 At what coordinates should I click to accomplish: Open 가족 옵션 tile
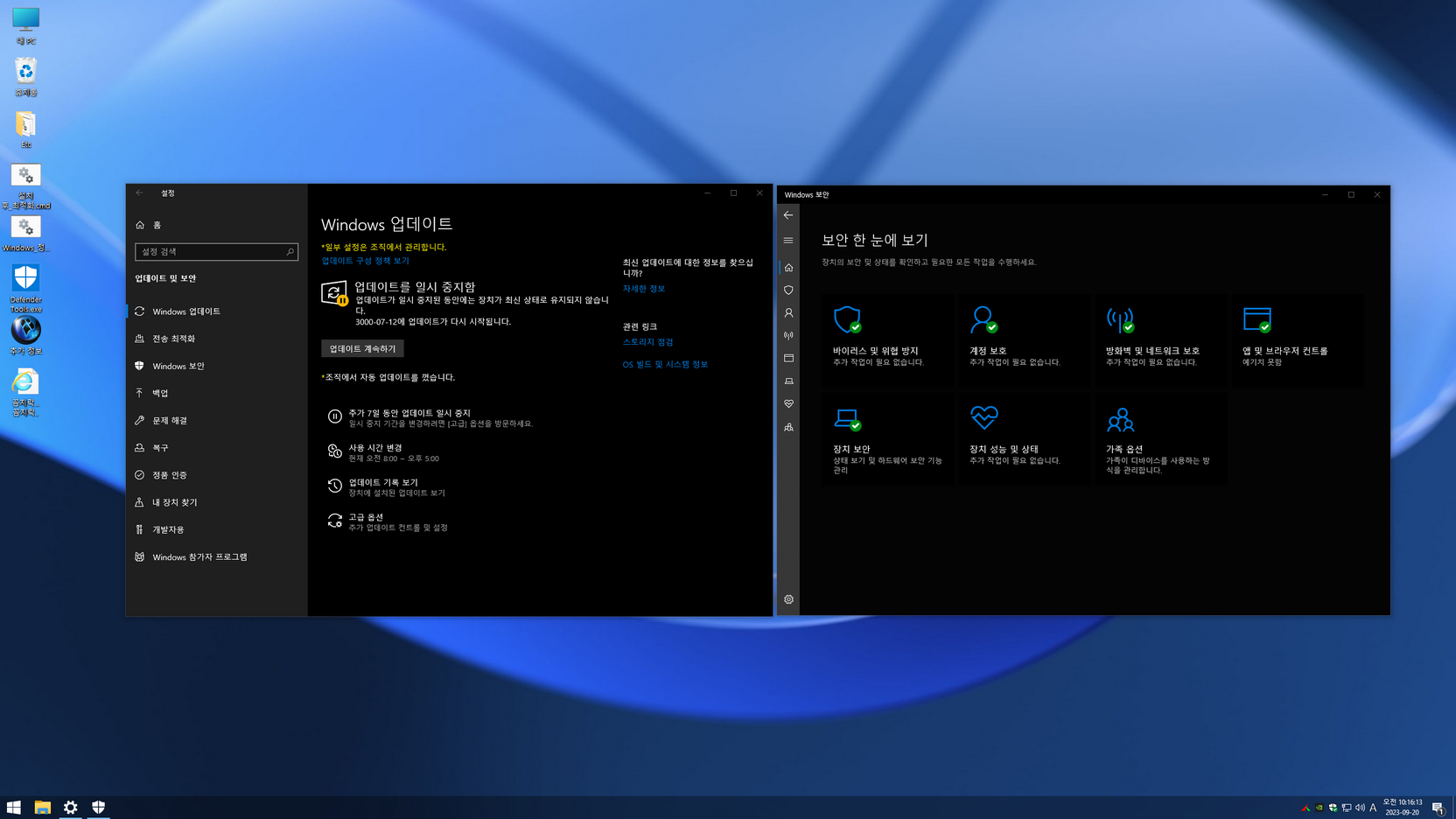click(1160, 438)
